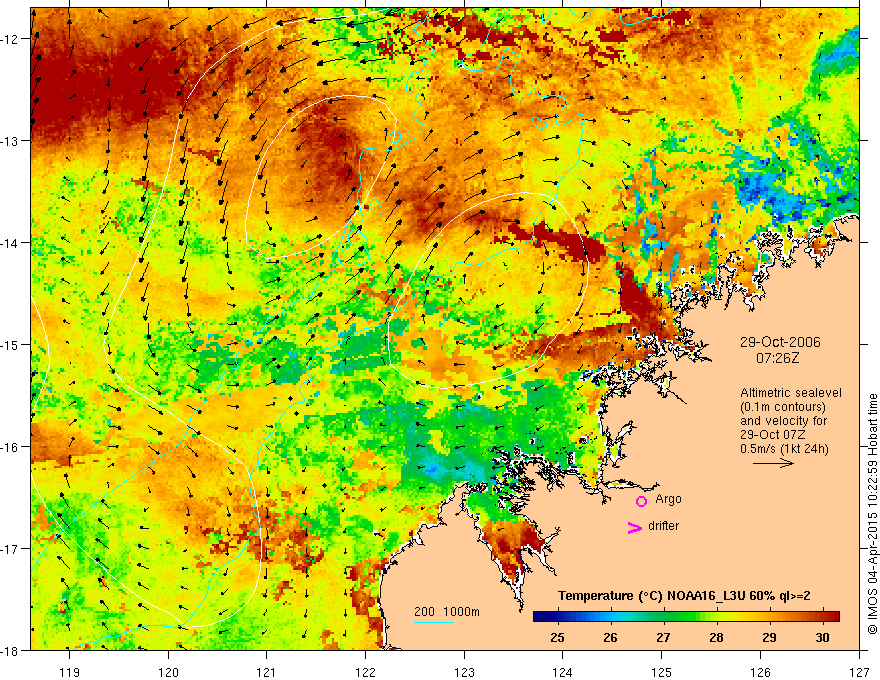The image size is (880, 680).
Task: Click the colorbar value 27
Action: (x=663, y=637)
